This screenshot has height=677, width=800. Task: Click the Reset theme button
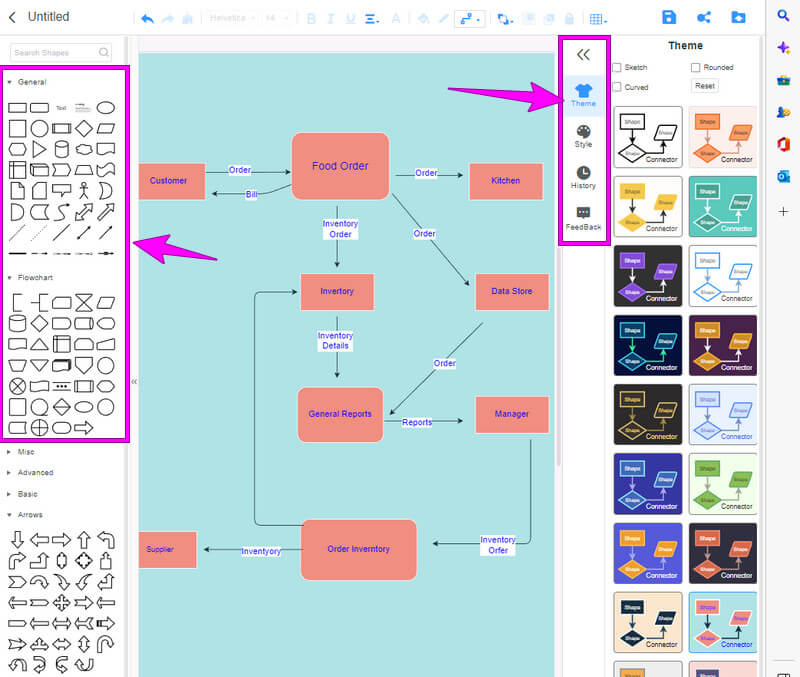[x=704, y=86]
